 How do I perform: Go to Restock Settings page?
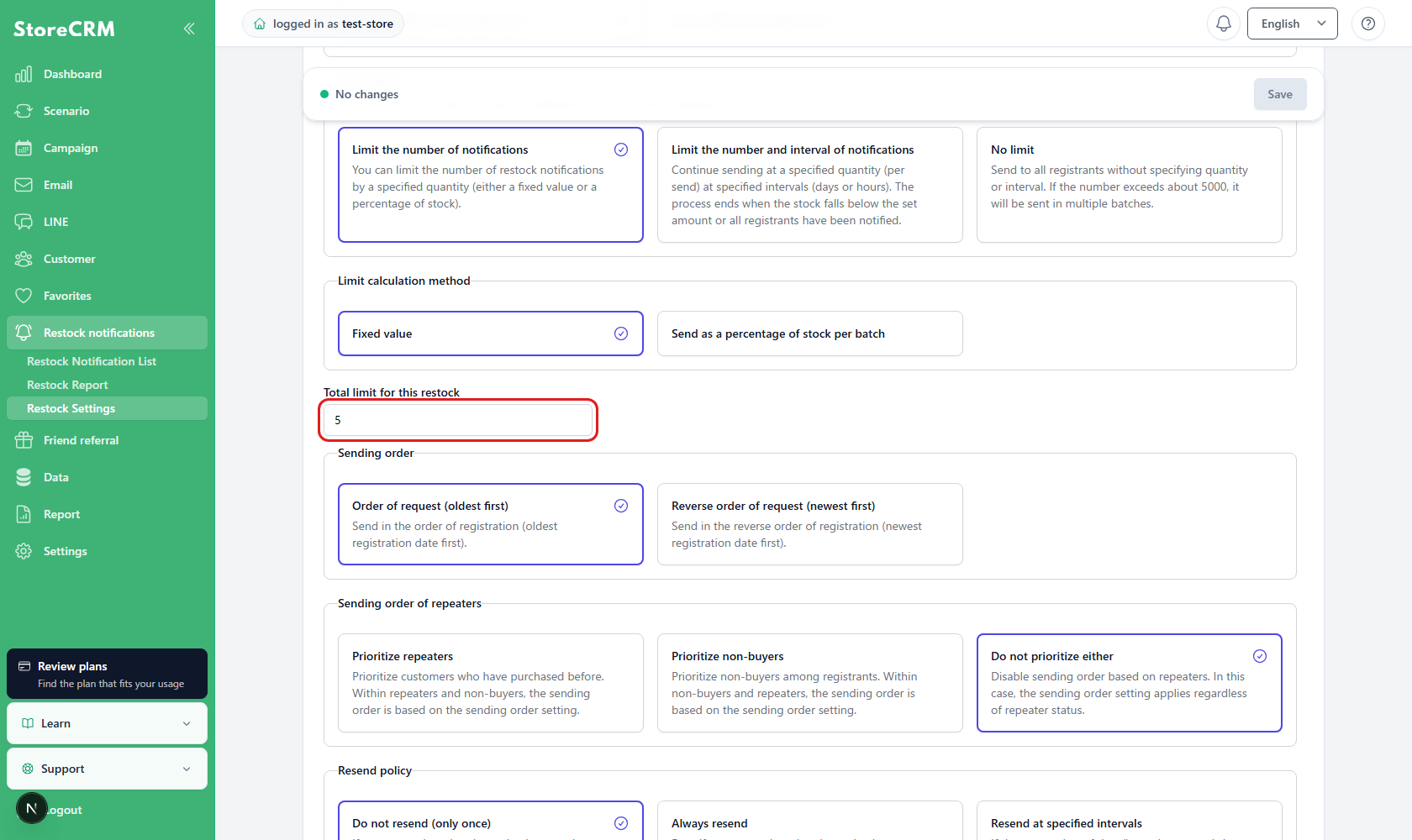pos(107,408)
